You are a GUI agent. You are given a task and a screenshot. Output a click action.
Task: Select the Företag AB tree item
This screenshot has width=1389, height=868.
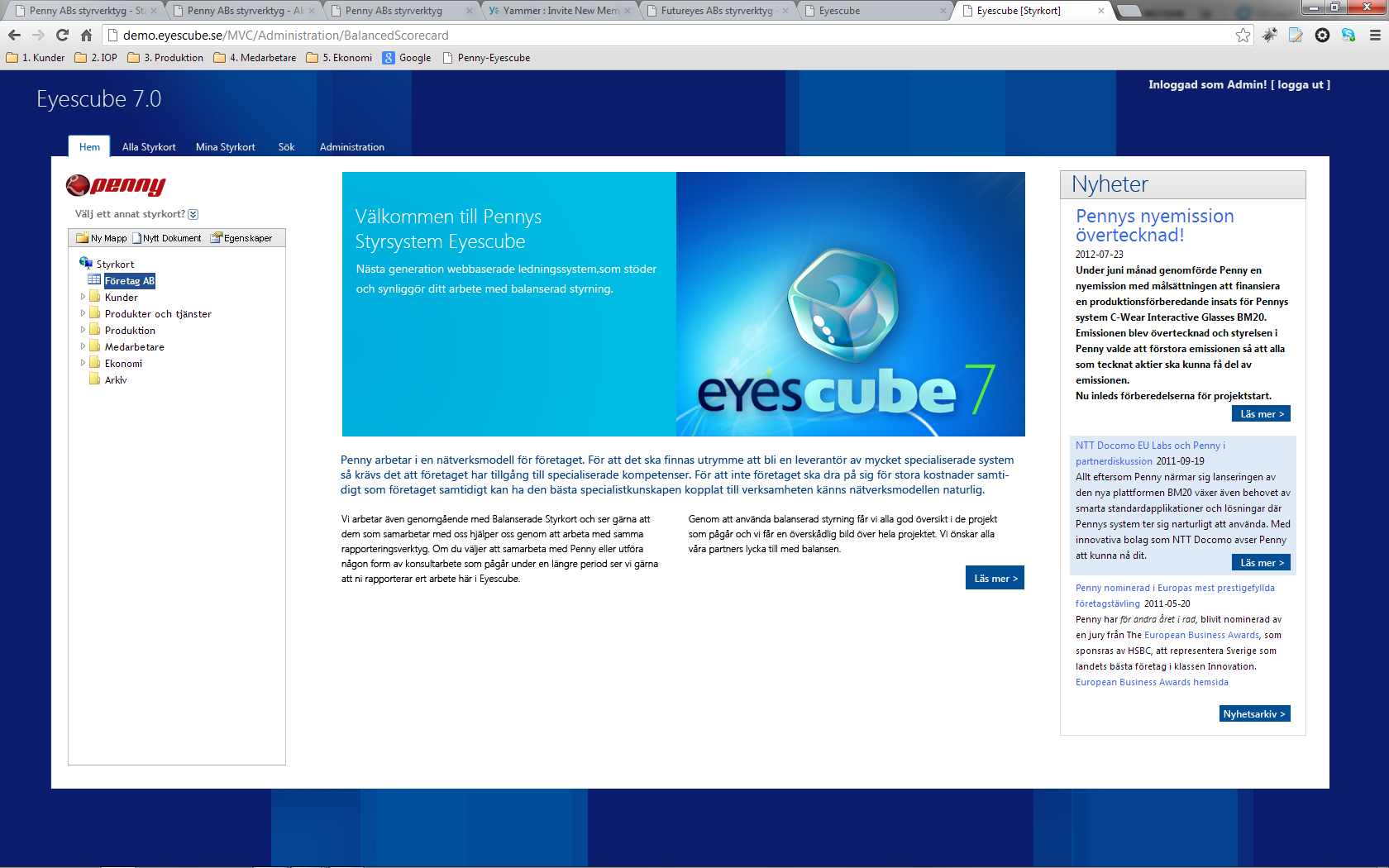130,280
